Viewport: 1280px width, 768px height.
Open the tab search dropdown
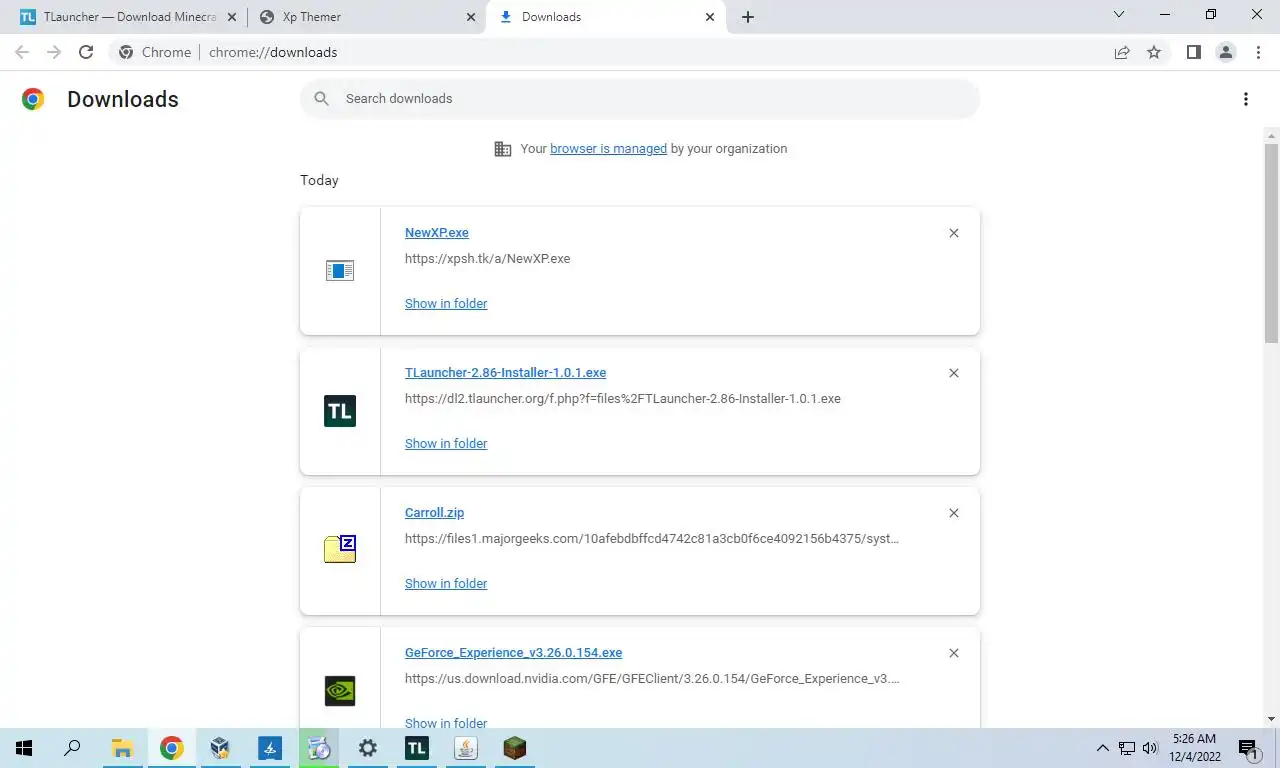coord(1119,15)
